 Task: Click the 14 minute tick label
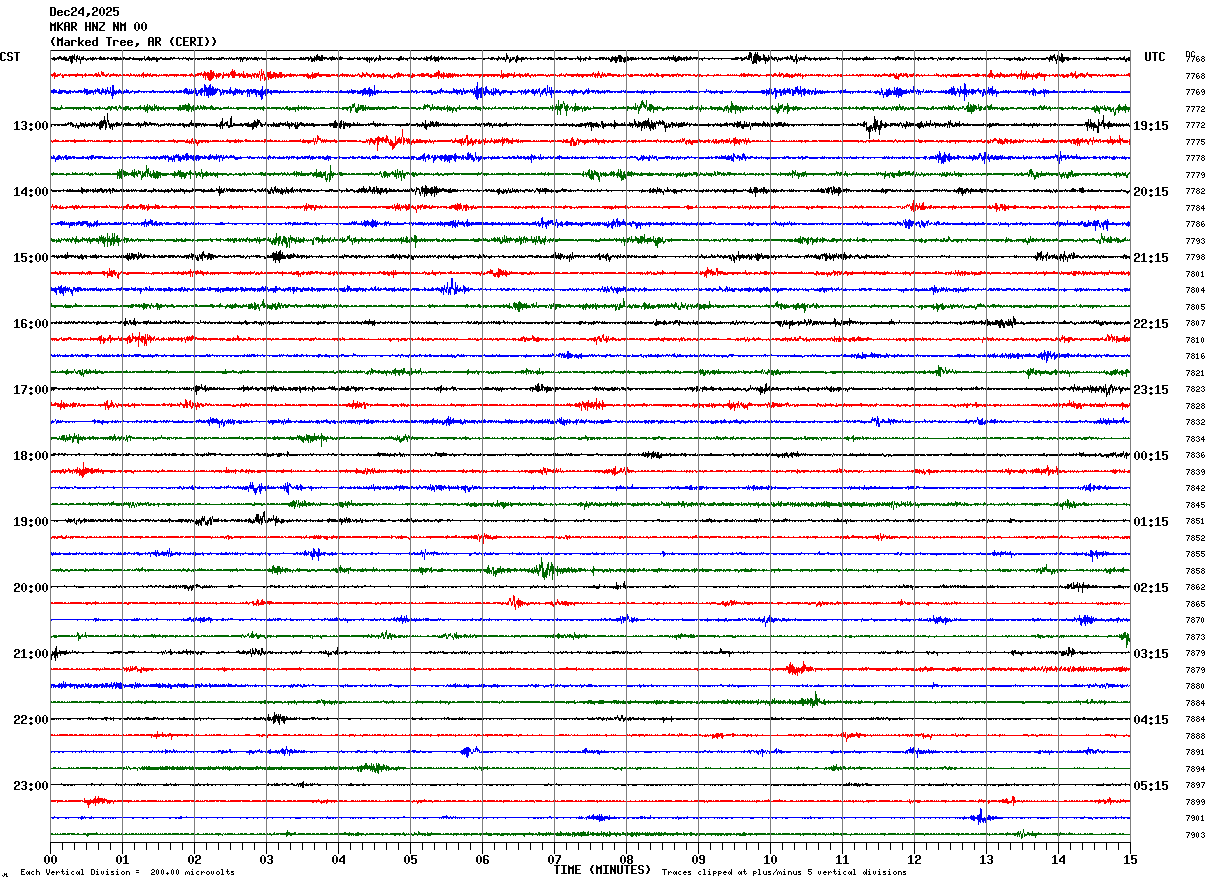[x=1058, y=860]
